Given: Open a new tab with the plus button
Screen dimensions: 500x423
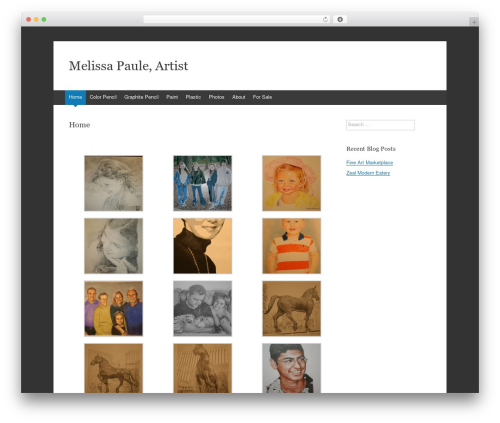Looking at the screenshot, I should (474, 22).
